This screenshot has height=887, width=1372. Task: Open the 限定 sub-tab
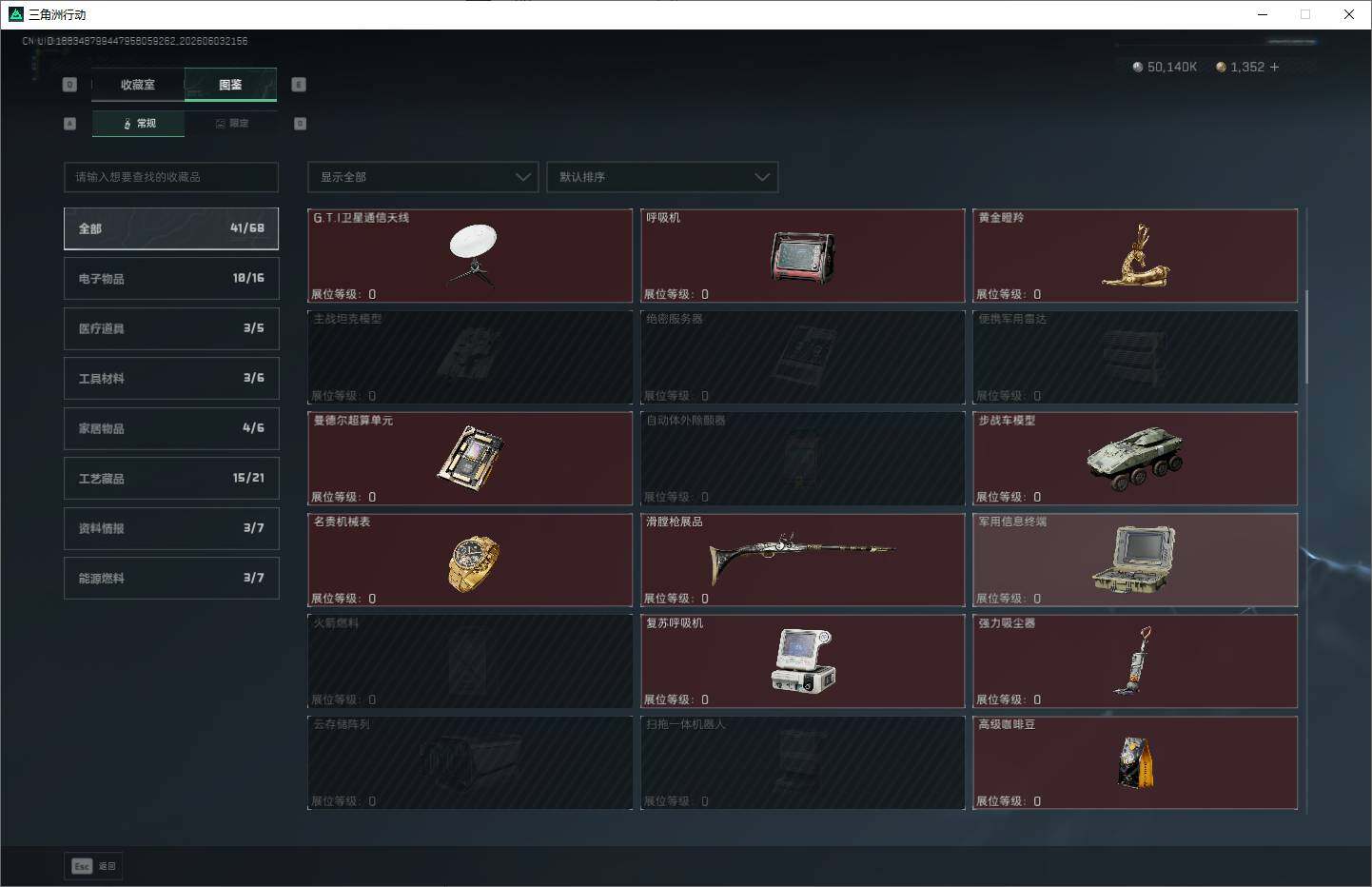click(x=232, y=124)
